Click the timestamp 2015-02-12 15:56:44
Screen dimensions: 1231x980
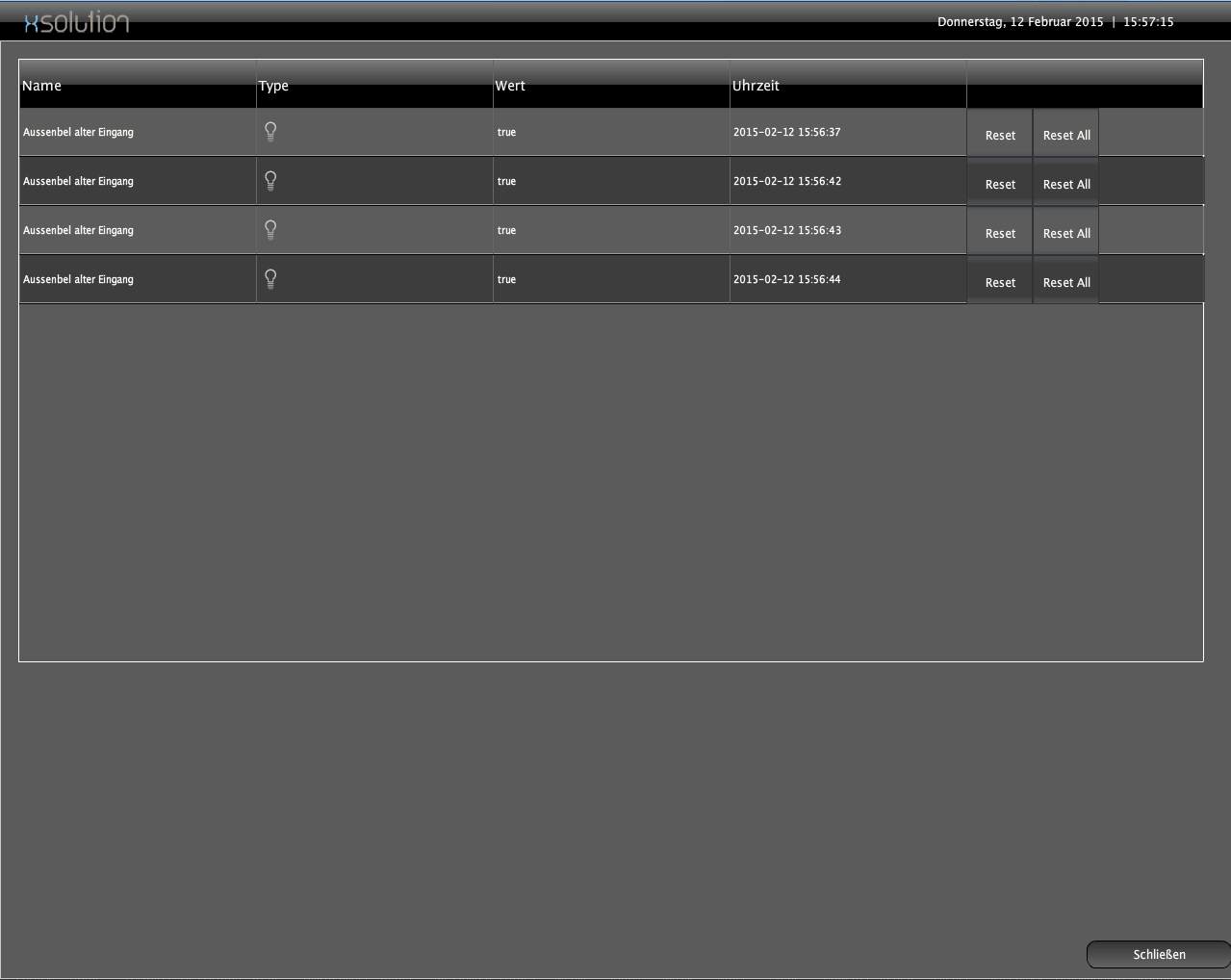(x=786, y=279)
